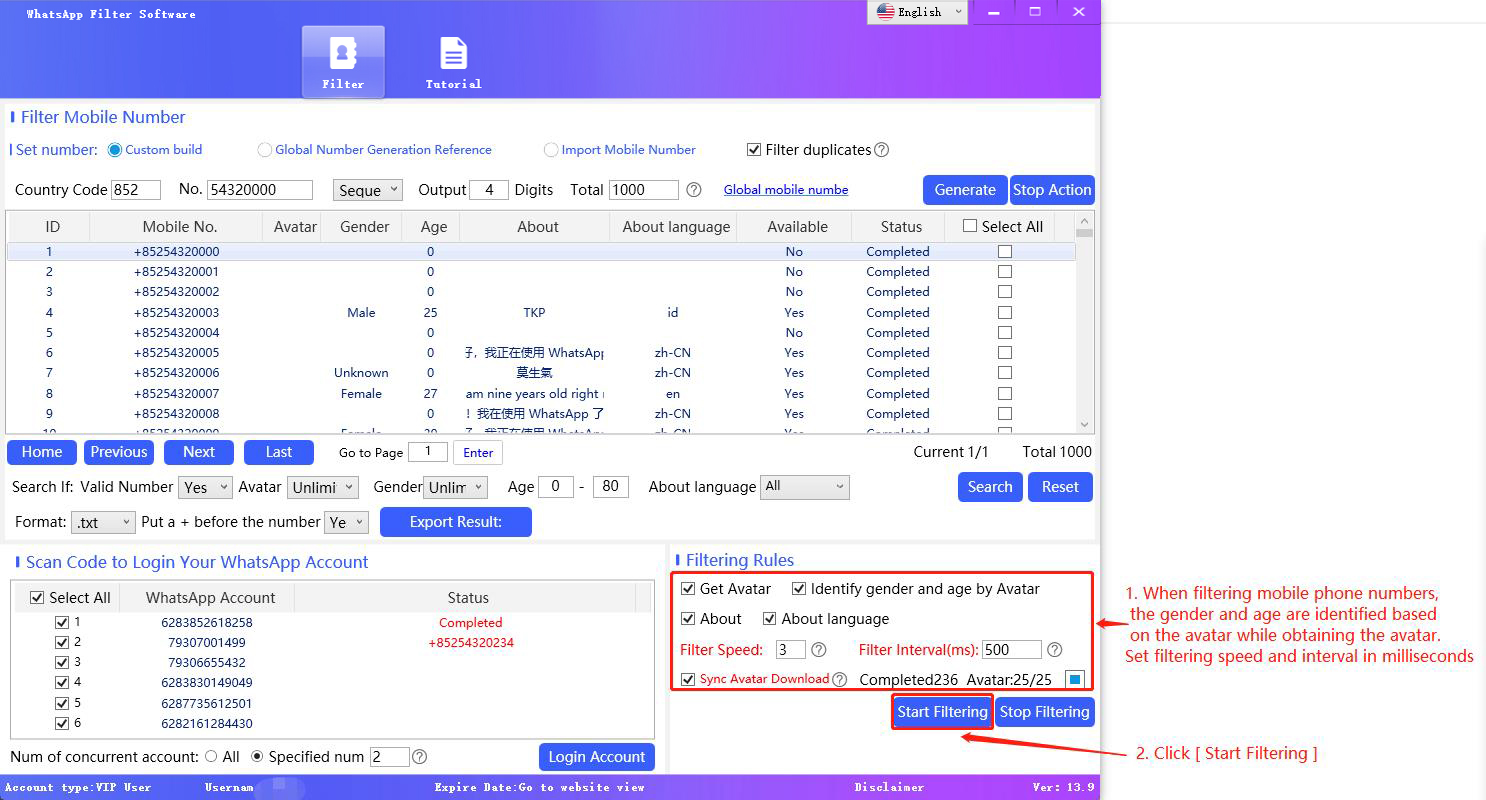Click the help icon next to Total field

click(694, 190)
